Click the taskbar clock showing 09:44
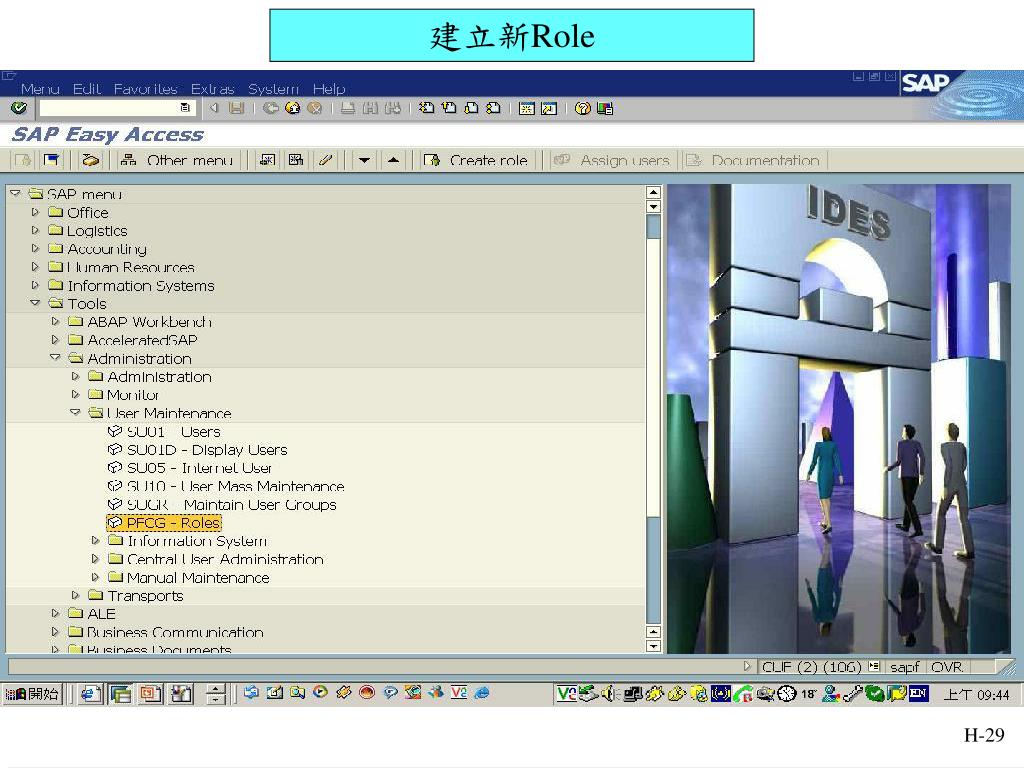 [976, 694]
